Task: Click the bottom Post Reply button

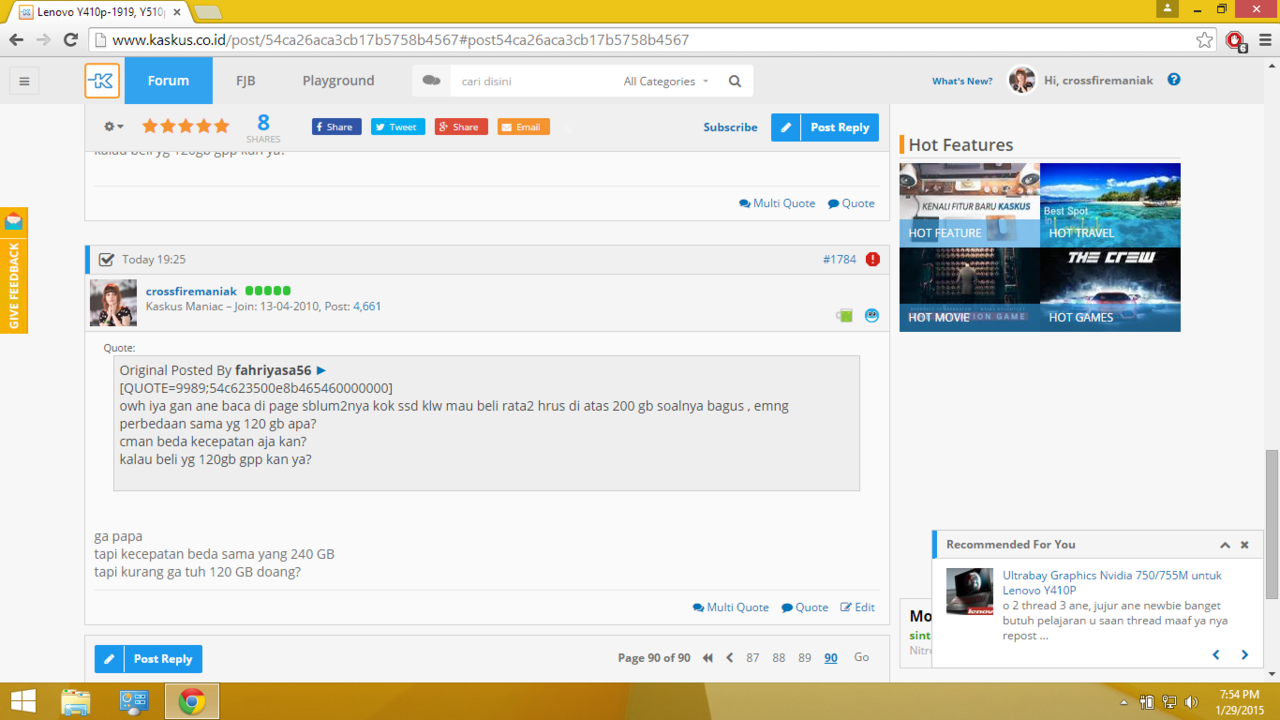Action: tap(149, 659)
